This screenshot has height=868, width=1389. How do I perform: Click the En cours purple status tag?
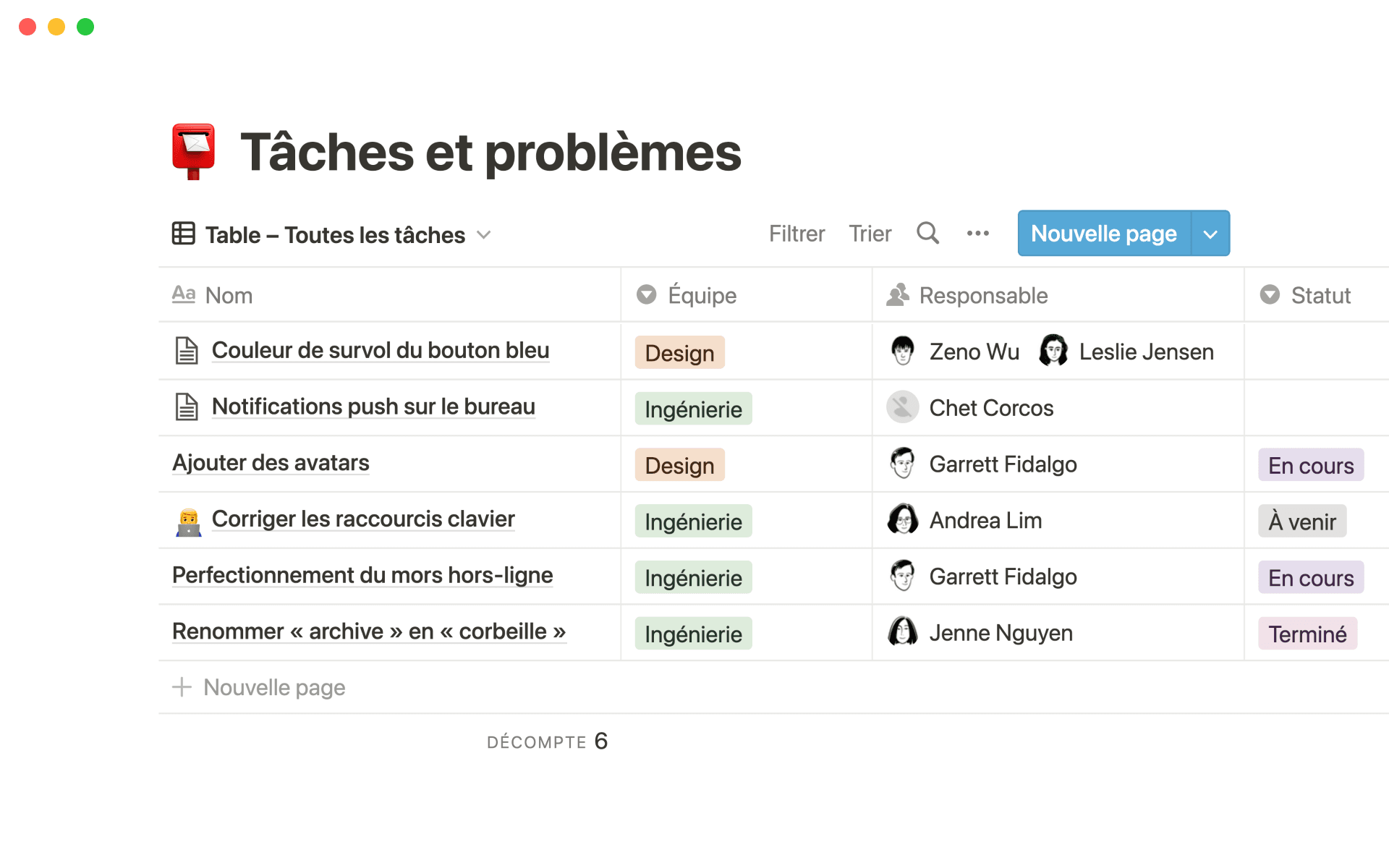[1309, 464]
